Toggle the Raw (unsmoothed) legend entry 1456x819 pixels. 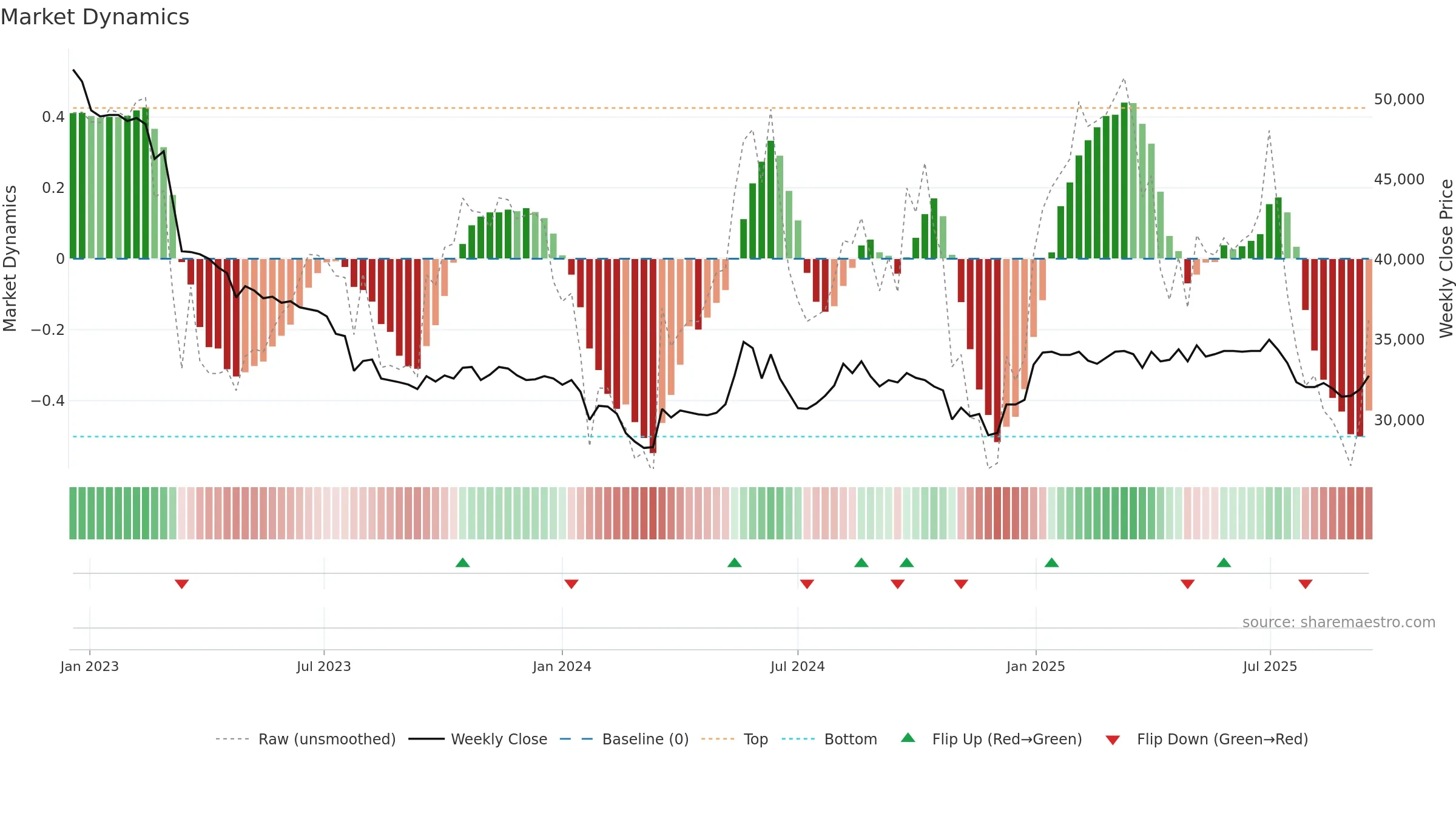point(305,739)
